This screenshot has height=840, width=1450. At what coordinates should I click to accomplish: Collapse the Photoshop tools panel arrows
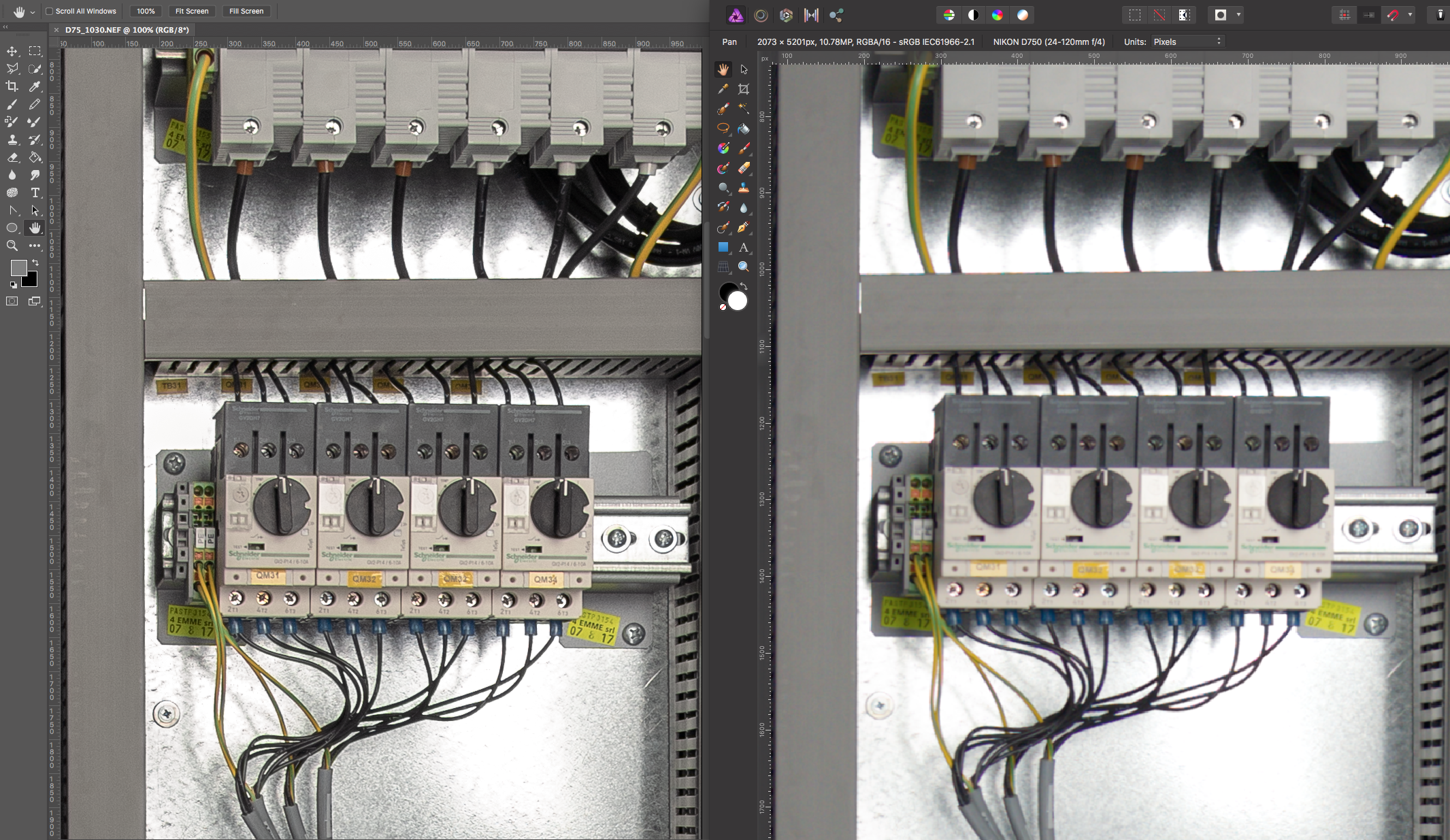coord(5,27)
